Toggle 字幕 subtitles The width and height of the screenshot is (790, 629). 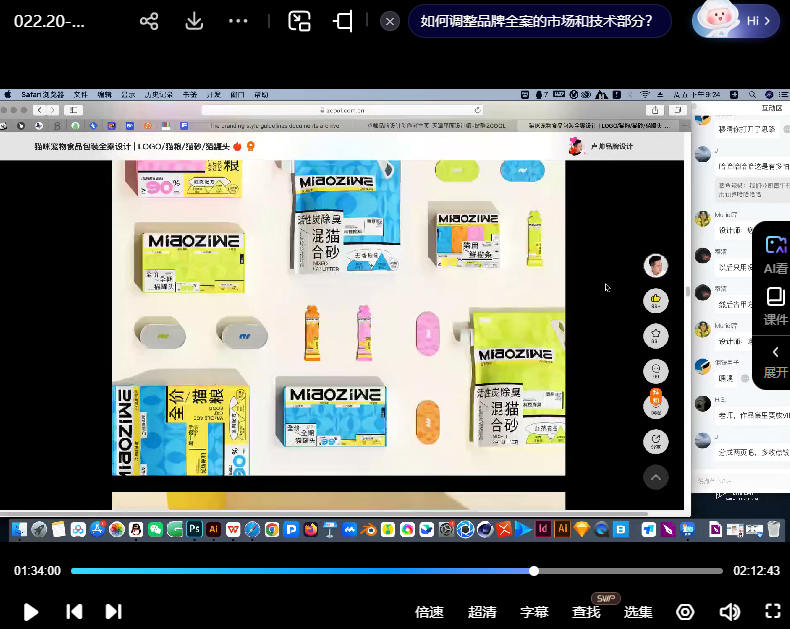pos(534,612)
